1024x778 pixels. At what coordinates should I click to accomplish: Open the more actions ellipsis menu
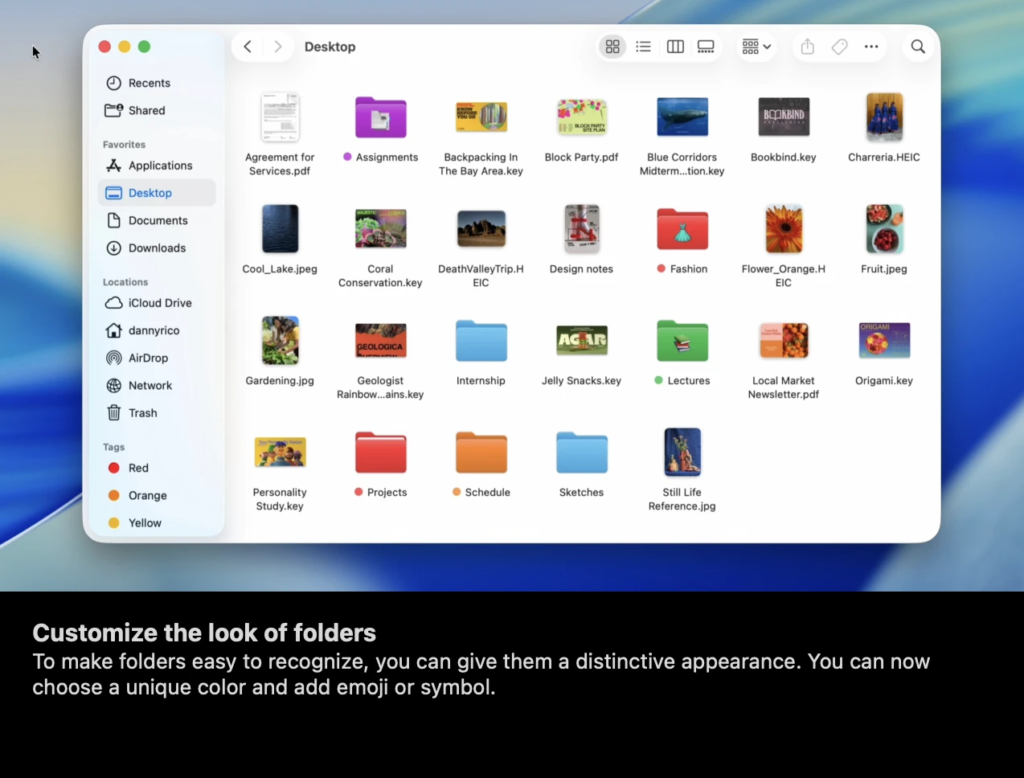[871, 47]
